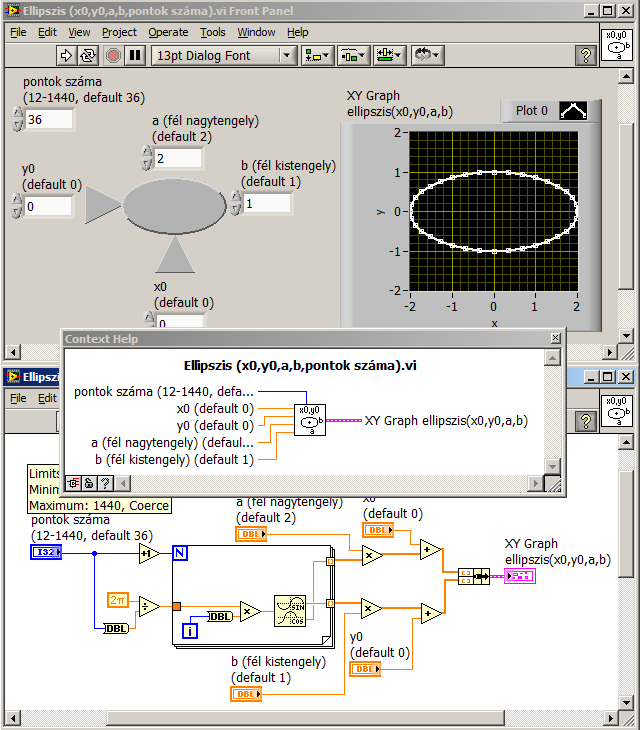Open the Distribute Objects dropdown
Viewport: 640px width, 730px height.
(x=353, y=55)
